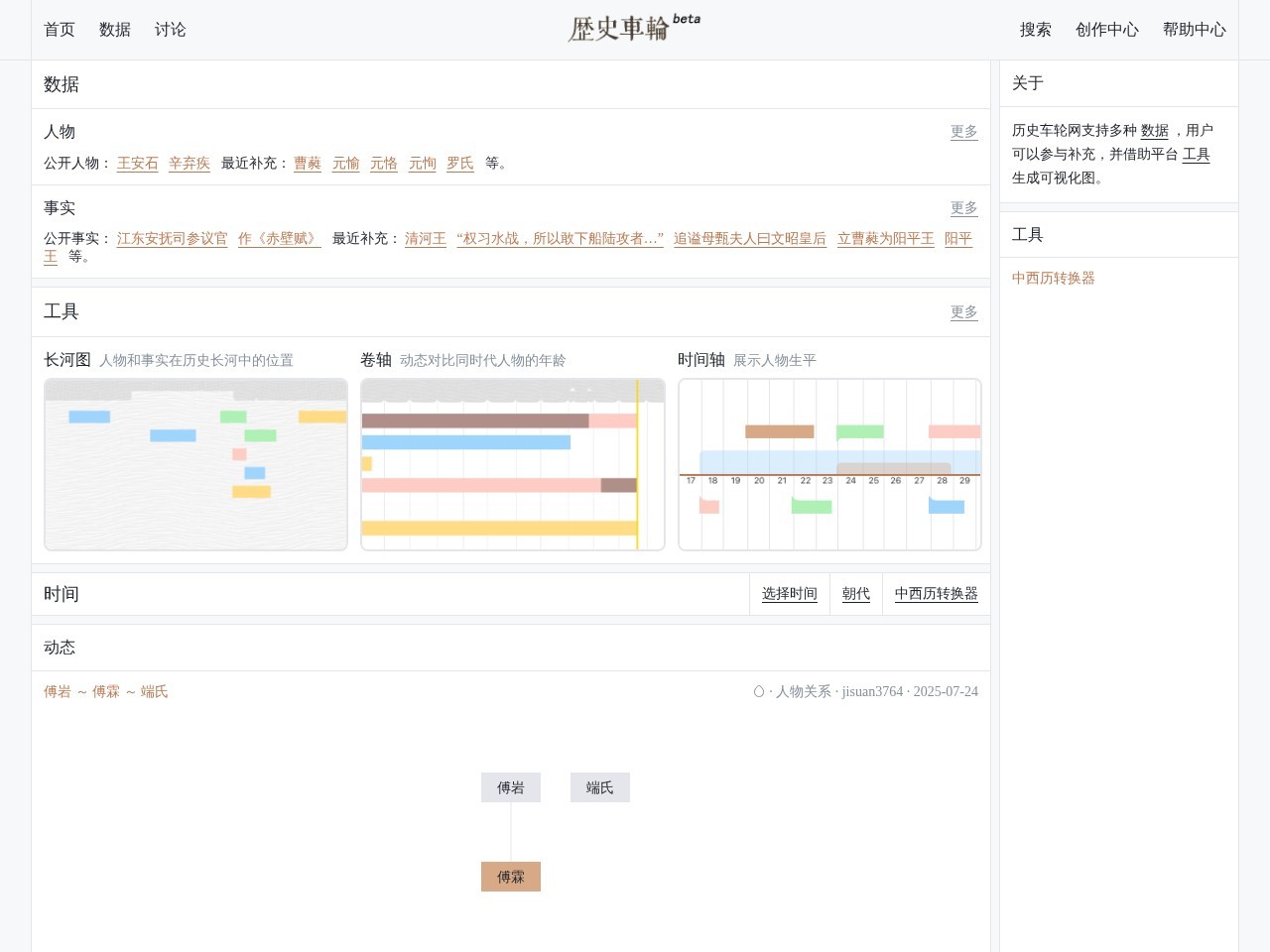
Task: Click the 长河图 tool title
Action: [x=67, y=360]
